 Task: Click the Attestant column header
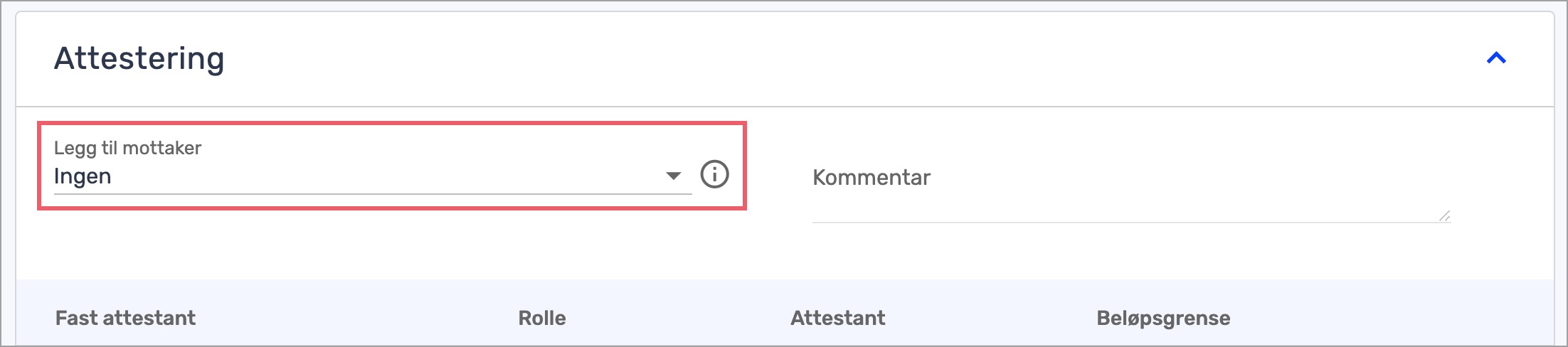pyautogui.click(x=838, y=318)
